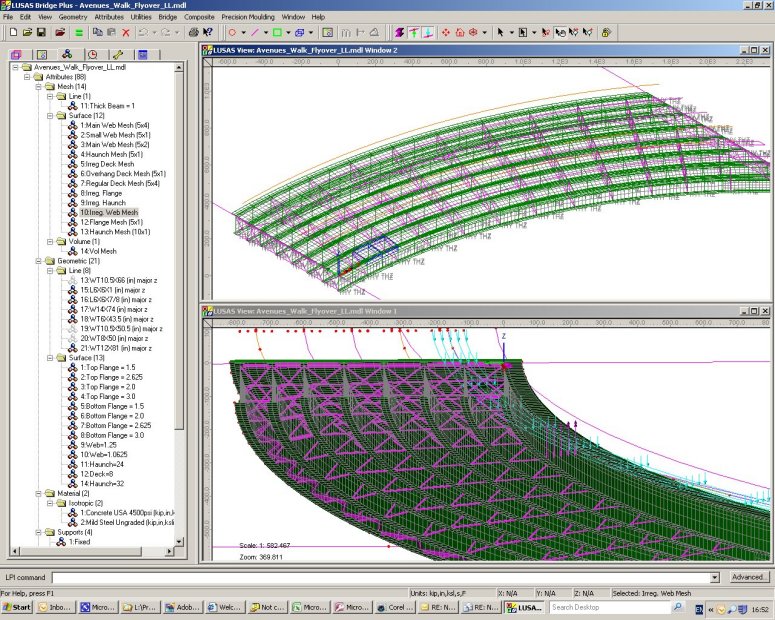Click the Advanced... button
This screenshot has width=775, height=620.
click(748, 577)
